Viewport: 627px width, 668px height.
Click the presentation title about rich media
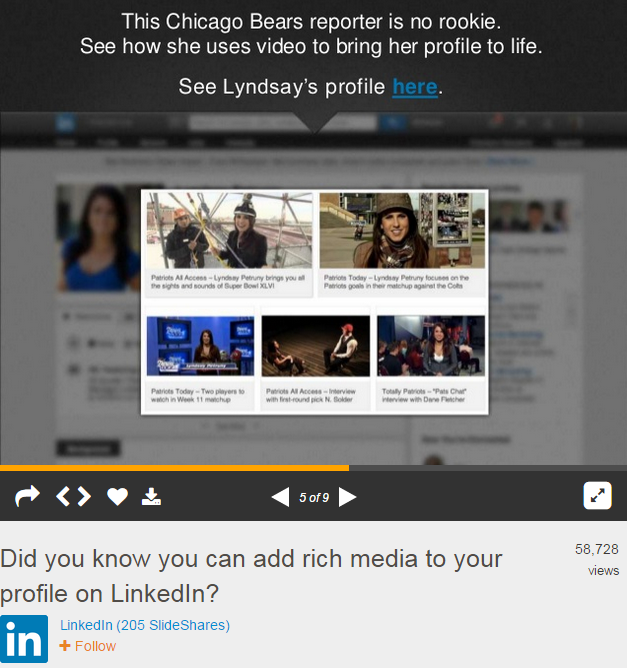(x=251, y=575)
